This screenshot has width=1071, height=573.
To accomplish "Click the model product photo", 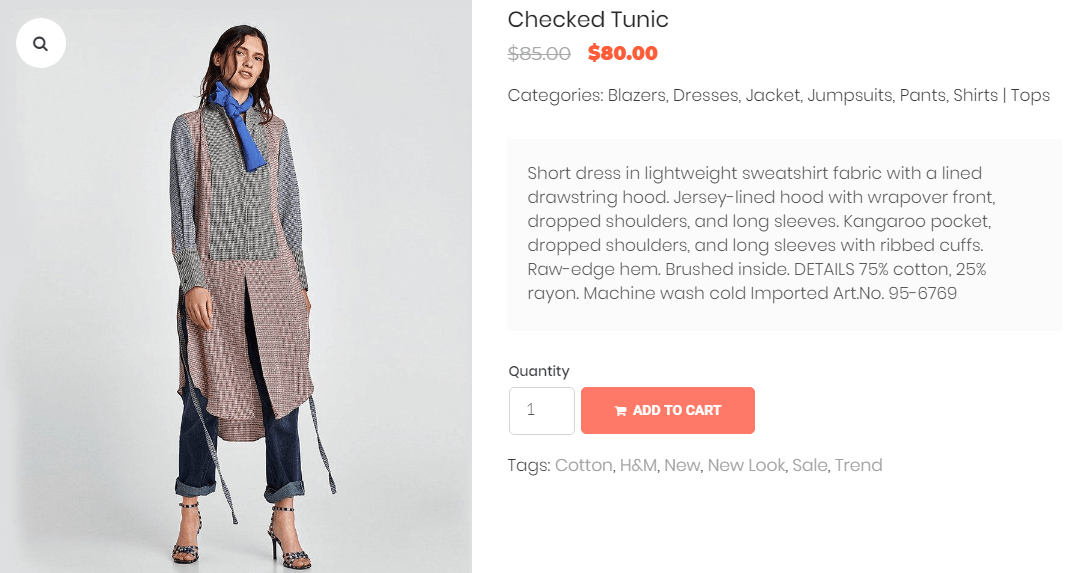I will pyautogui.click(x=236, y=286).
